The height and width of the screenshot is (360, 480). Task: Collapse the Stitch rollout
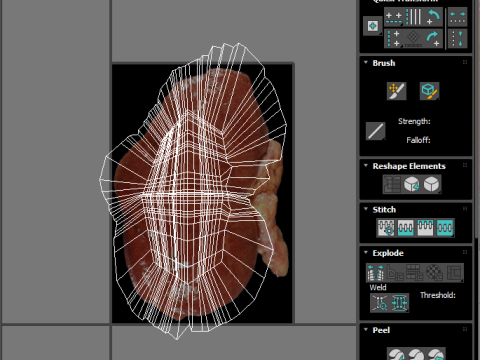click(x=366, y=209)
